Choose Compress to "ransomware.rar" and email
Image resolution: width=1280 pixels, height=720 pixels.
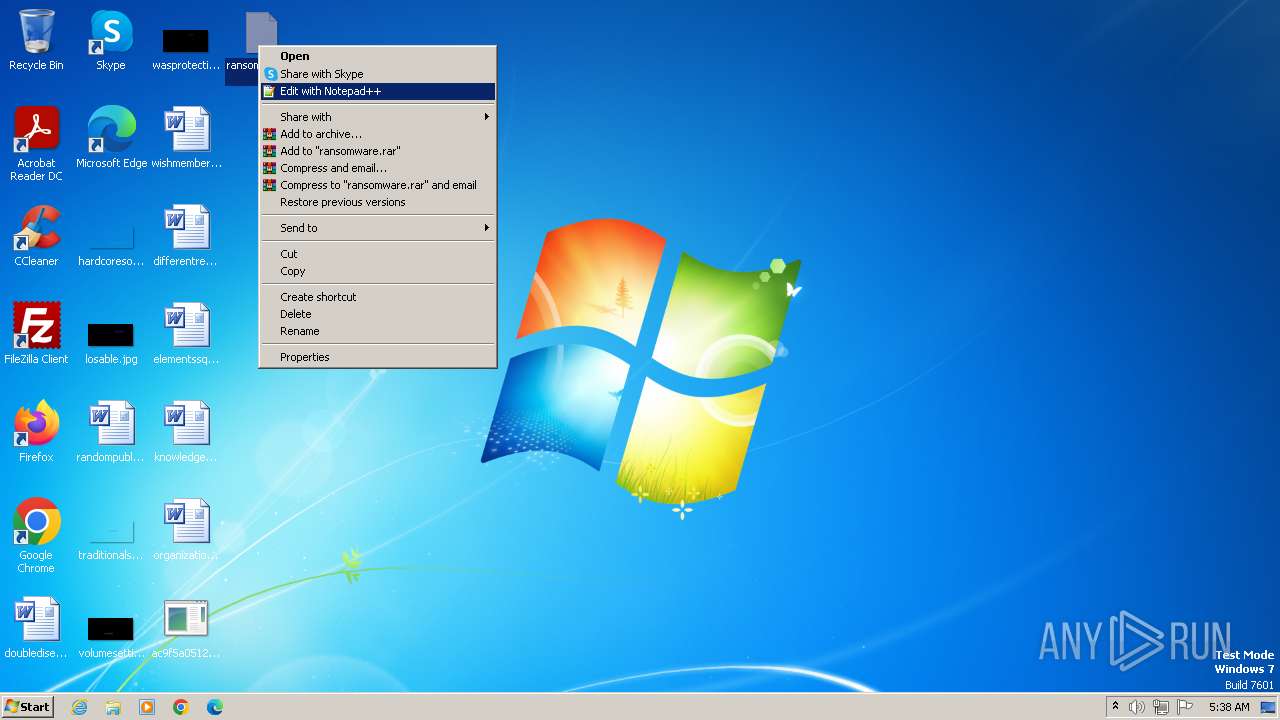378,185
